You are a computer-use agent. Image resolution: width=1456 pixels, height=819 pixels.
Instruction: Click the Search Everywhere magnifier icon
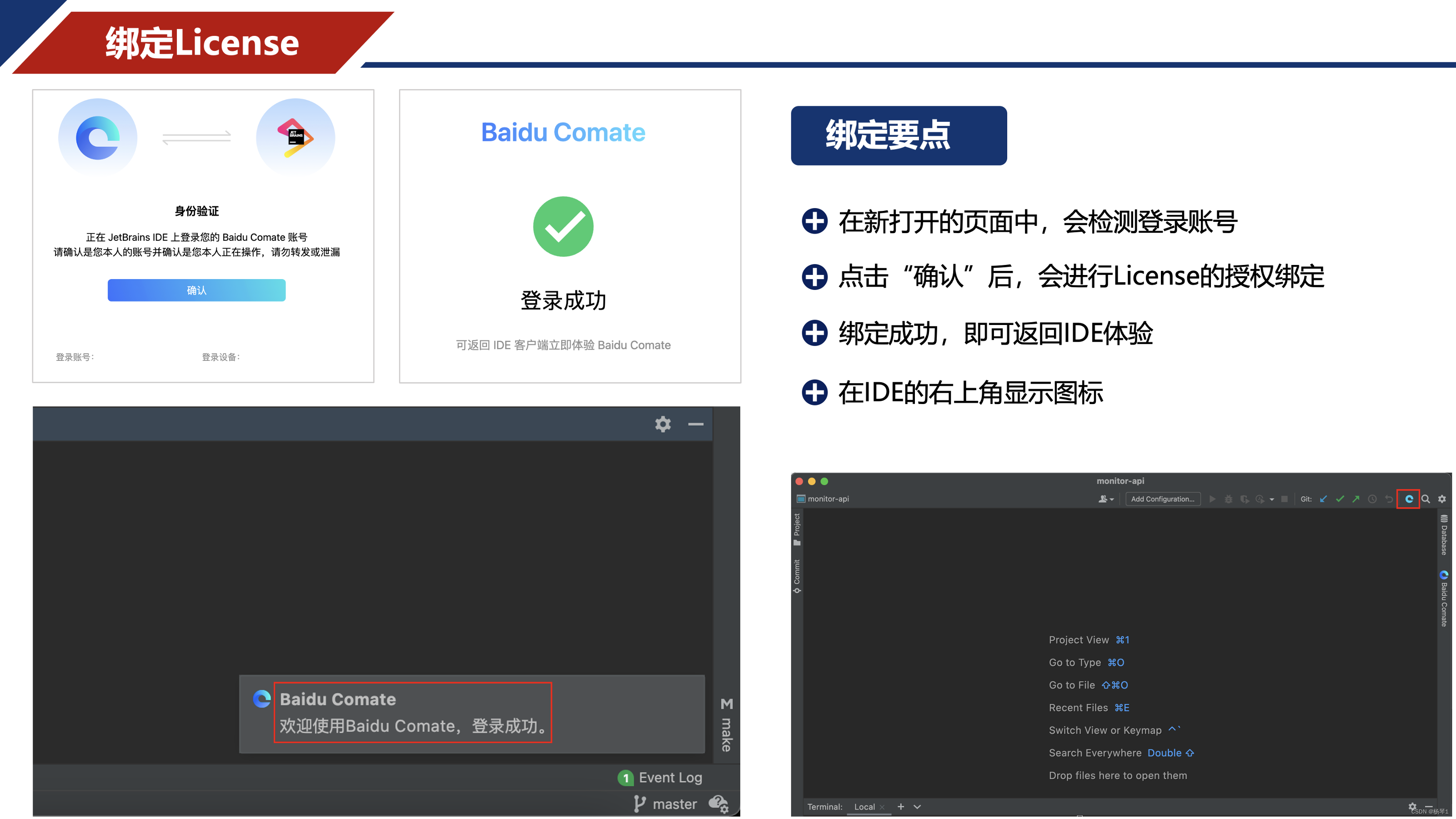(1426, 499)
